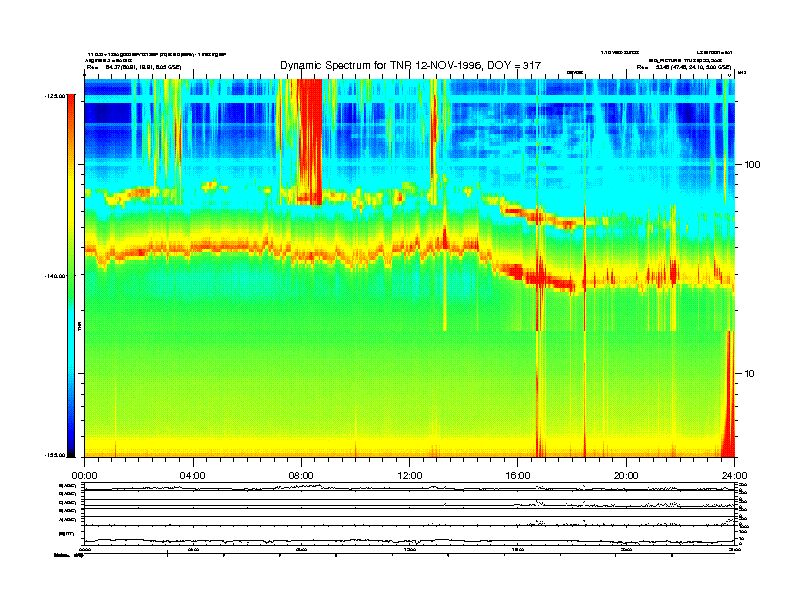The height and width of the screenshot is (612, 792).
Task: Click the 08:00 time label under the spectrogram
Action: click(301, 476)
